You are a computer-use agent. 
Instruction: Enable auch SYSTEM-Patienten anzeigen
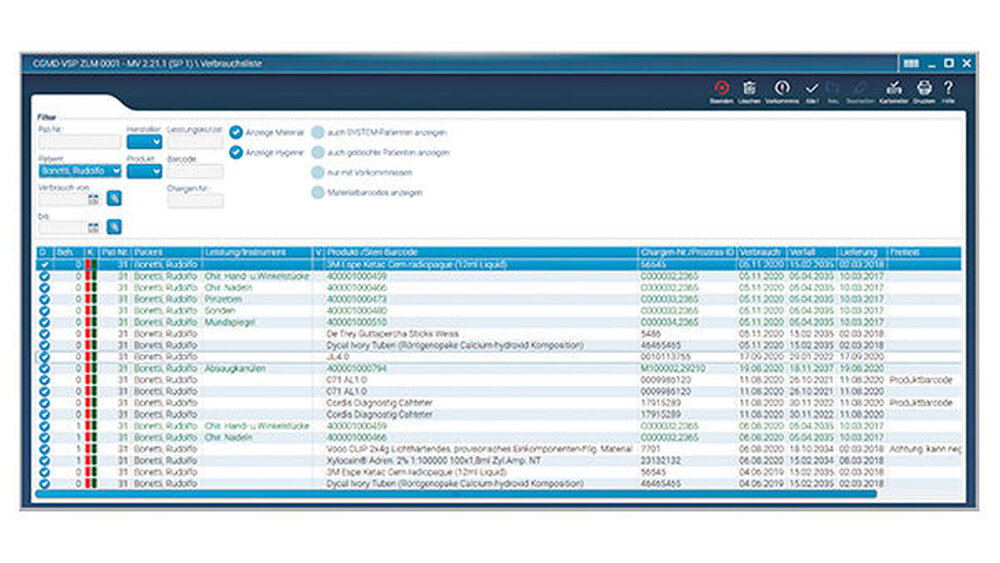coord(318,132)
